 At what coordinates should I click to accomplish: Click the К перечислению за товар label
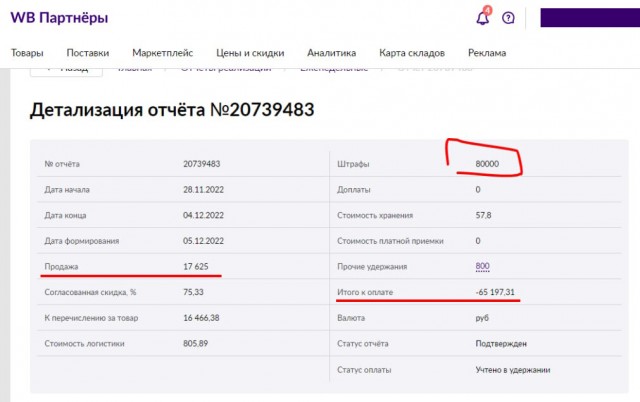[x=91, y=318]
